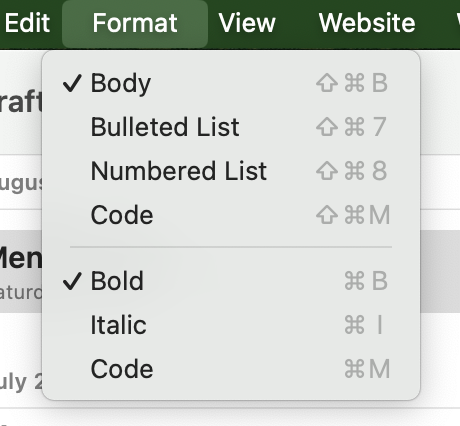Viewport: 460px width, 426px height.
Task: Click the Shift-Command-B shortcut glyph for Body
Action: click(x=352, y=83)
